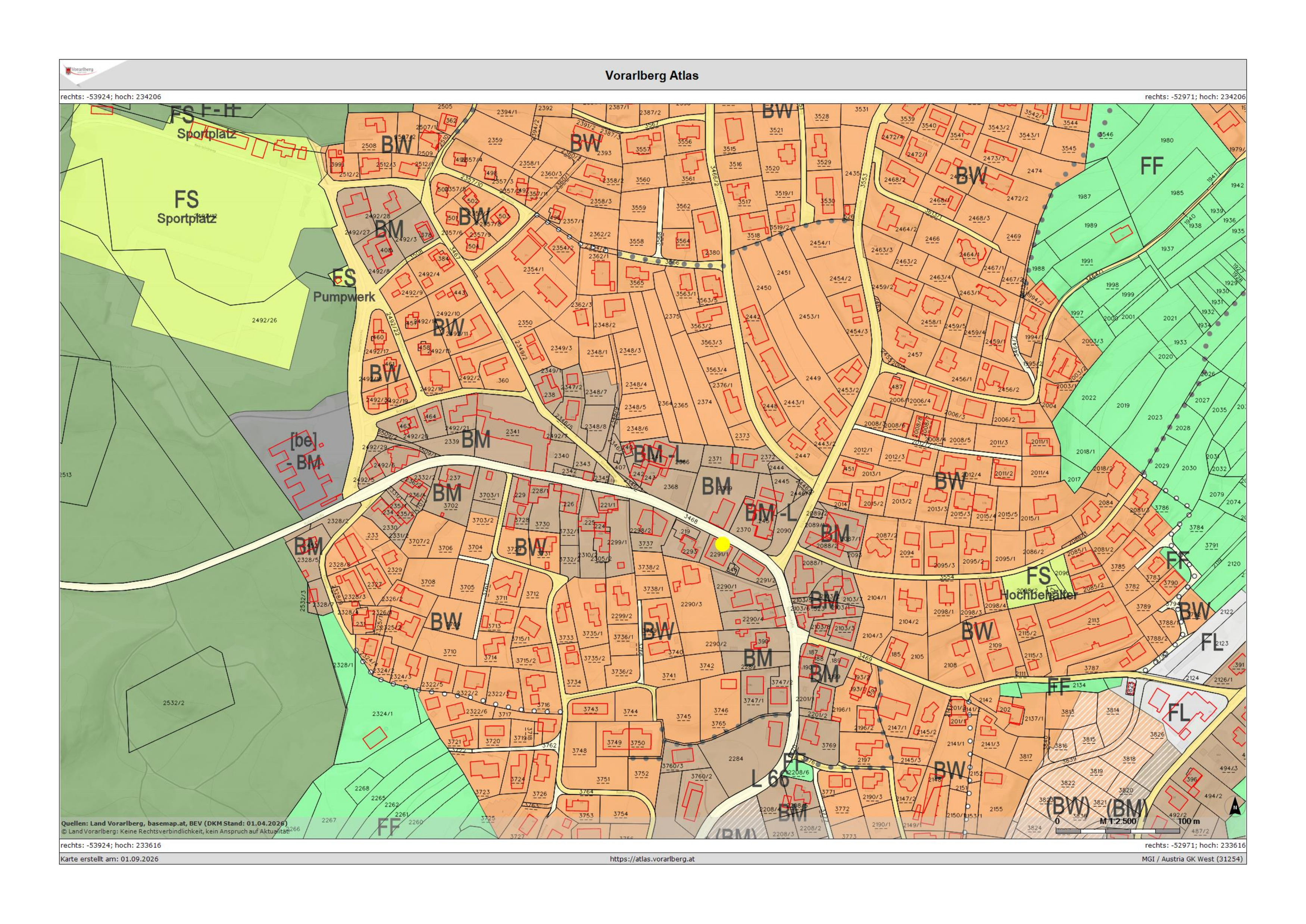Click parcel number 2492/26

pos(265,320)
